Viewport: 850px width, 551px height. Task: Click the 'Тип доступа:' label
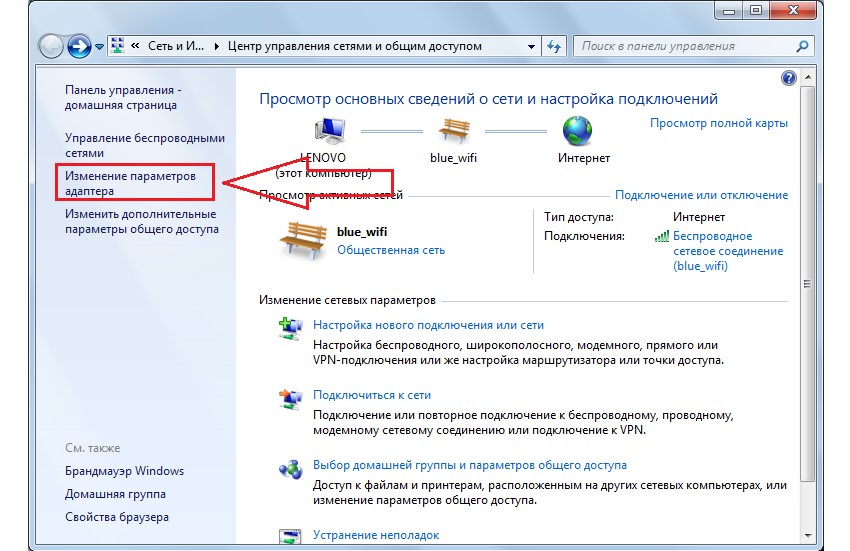click(579, 217)
